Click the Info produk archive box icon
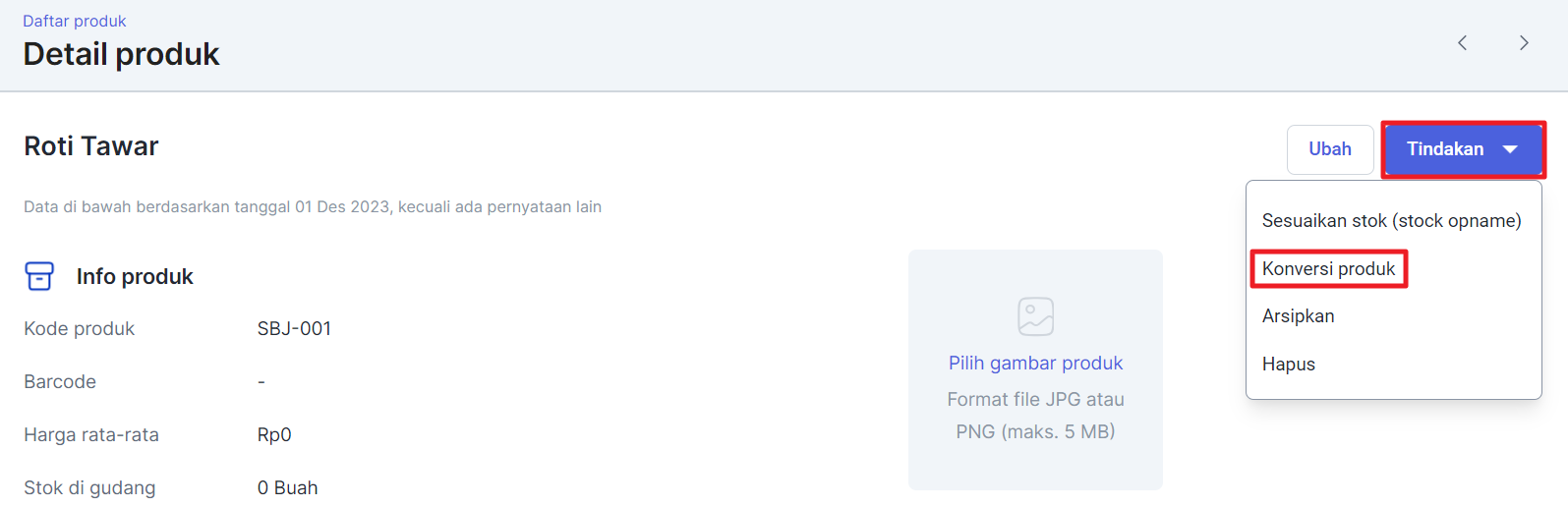Screen dimensions: 1568x507 coord(39,276)
